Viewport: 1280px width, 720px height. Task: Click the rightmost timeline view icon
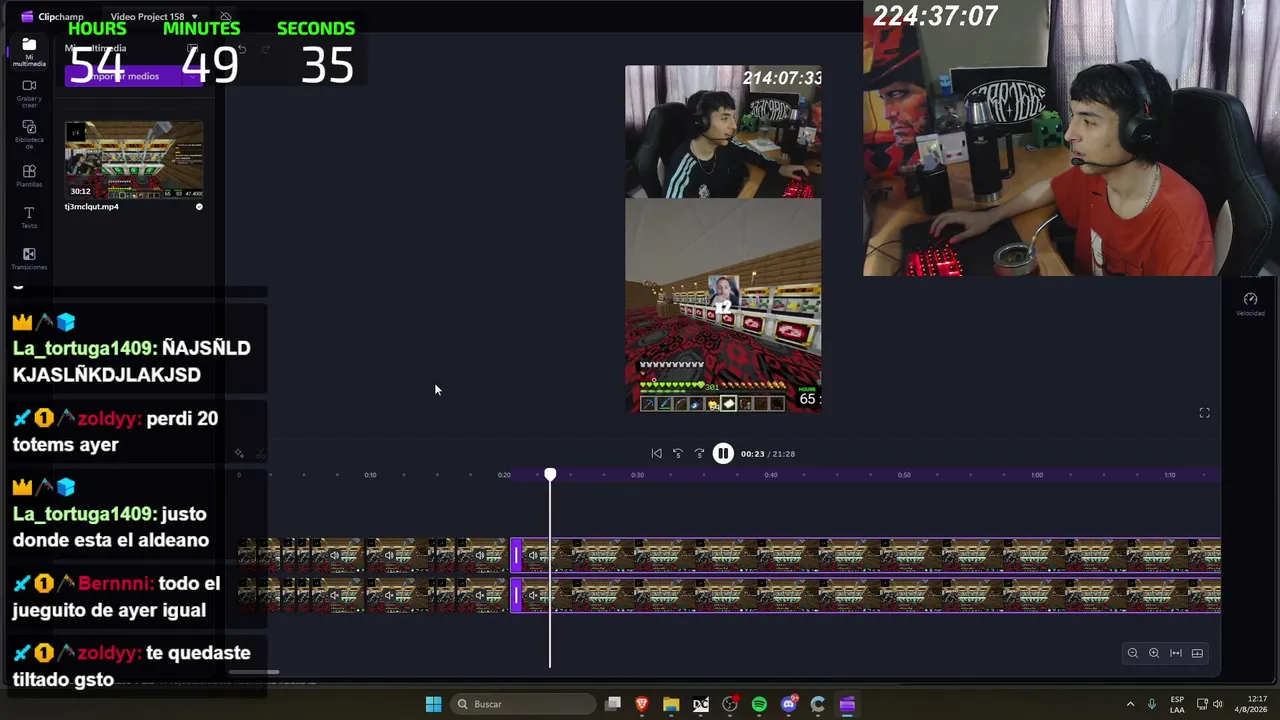click(x=1197, y=653)
